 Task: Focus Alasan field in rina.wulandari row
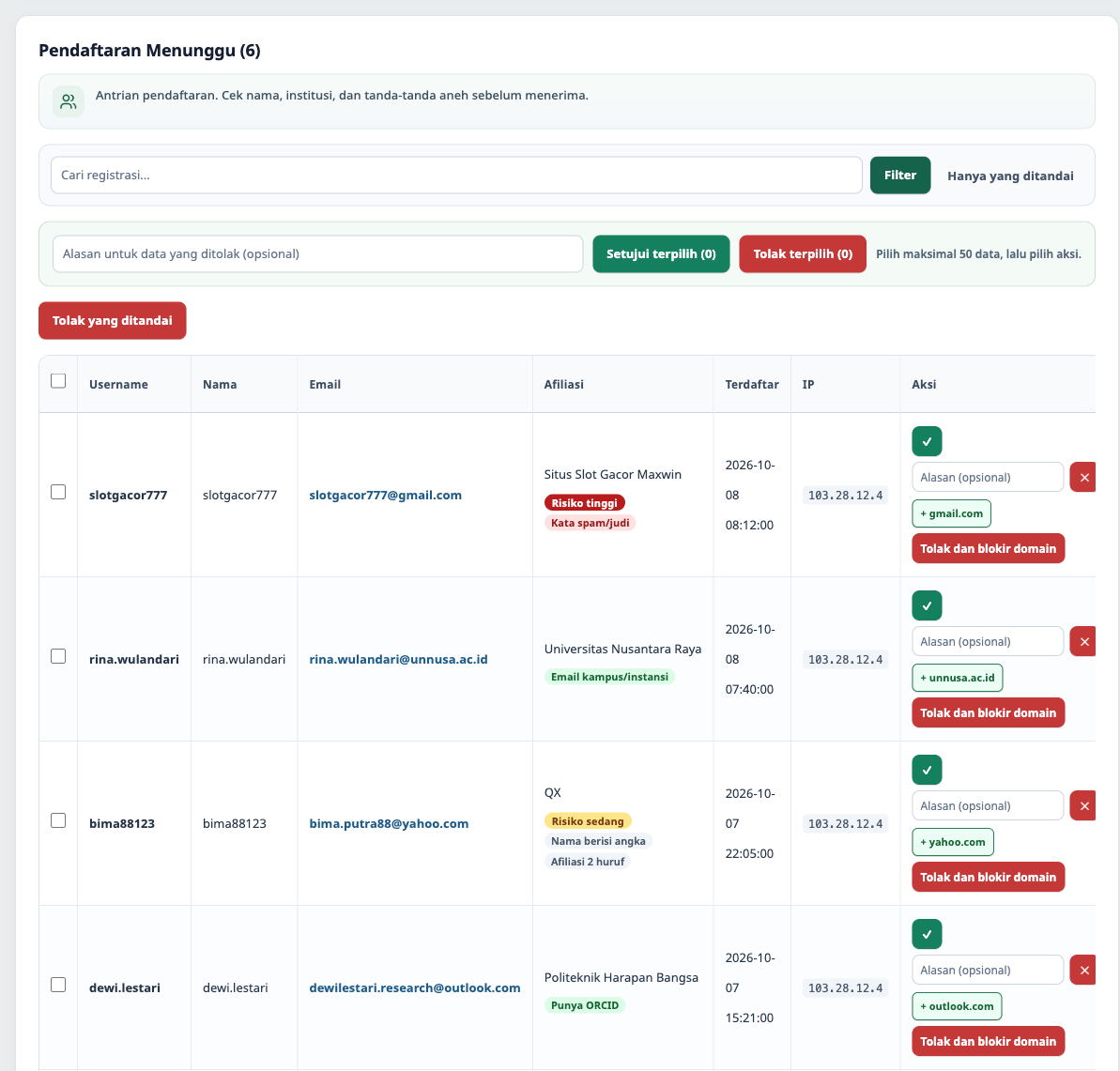tap(988, 641)
